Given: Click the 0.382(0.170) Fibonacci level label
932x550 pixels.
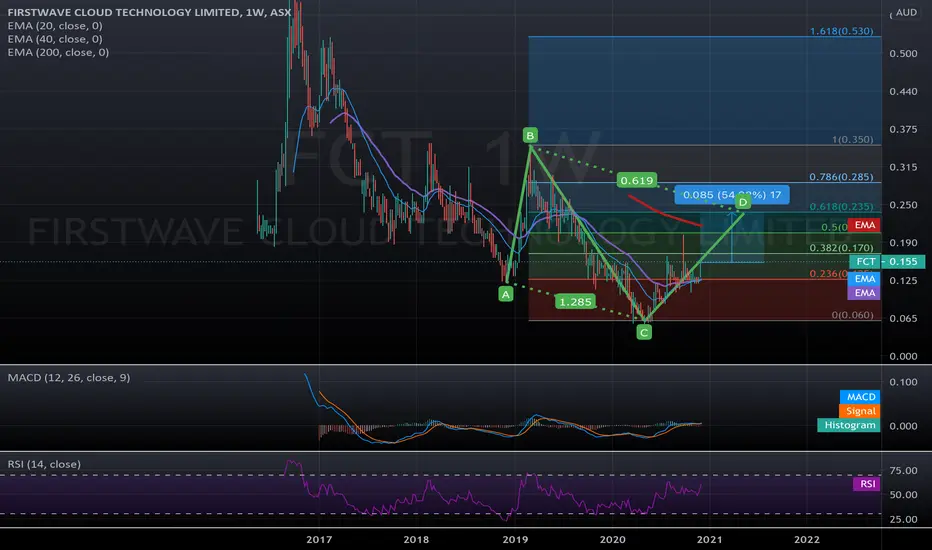Looking at the screenshot, I should pos(842,248).
